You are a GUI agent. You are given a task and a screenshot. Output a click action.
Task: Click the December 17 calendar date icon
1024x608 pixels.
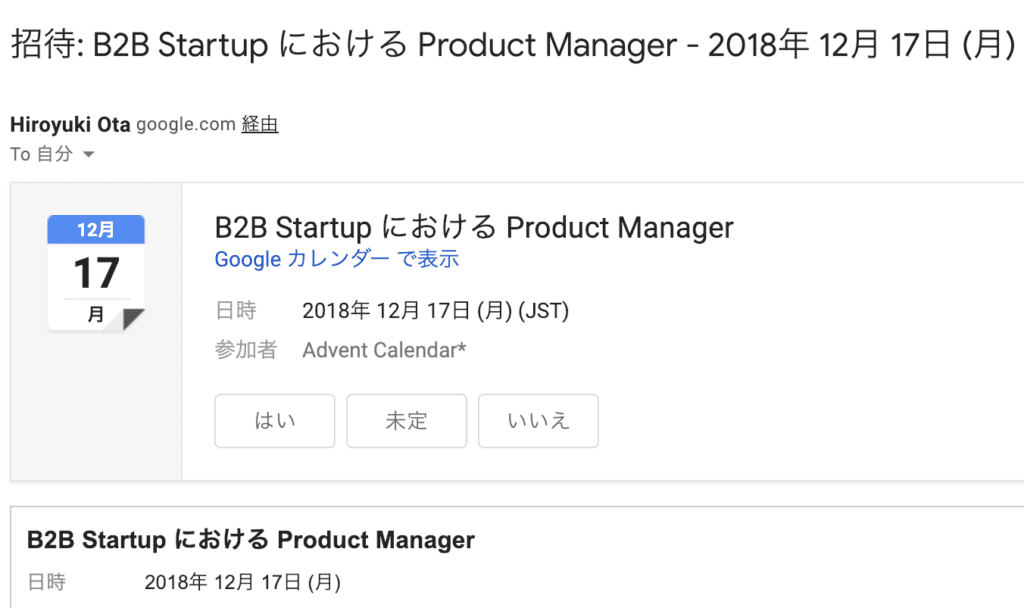tap(96, 273)
